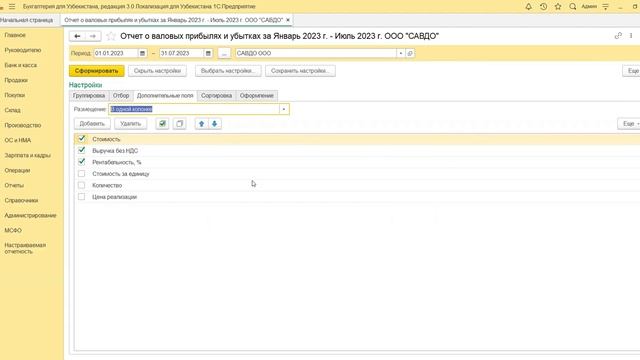Open the notifications bell icon
The image size is (640, 360).
pos(529,7)
